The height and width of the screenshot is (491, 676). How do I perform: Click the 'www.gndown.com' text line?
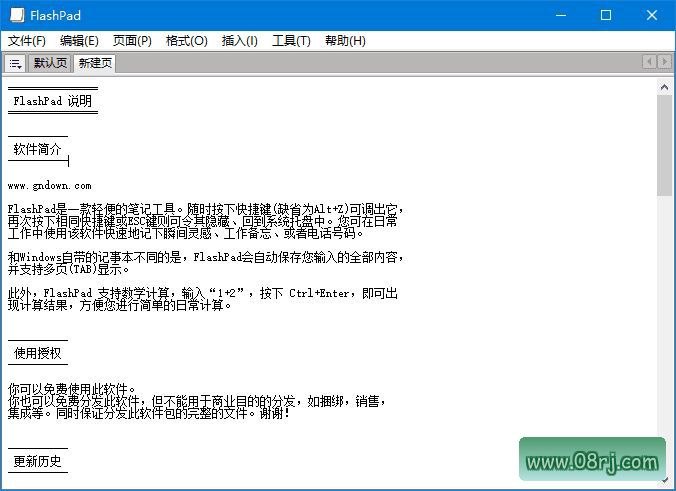click(x=50, y=186)
